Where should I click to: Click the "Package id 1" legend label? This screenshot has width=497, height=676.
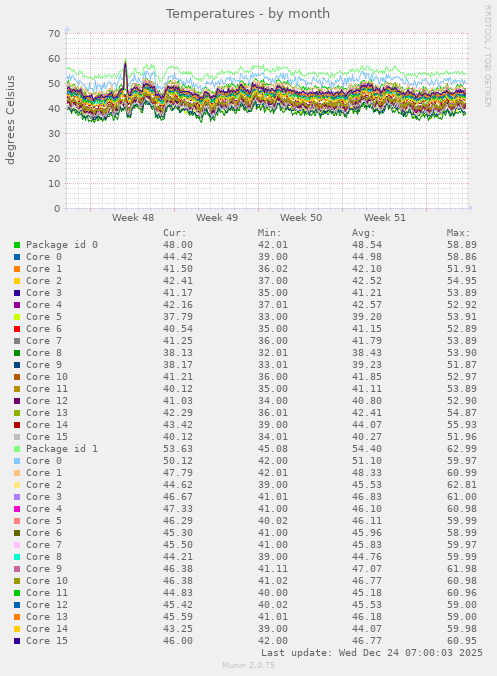pos(62,449)
